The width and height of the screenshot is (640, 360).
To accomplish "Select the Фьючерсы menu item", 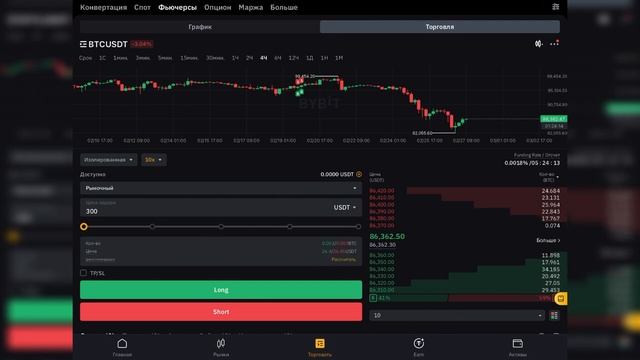I will [x=178, y=7].
